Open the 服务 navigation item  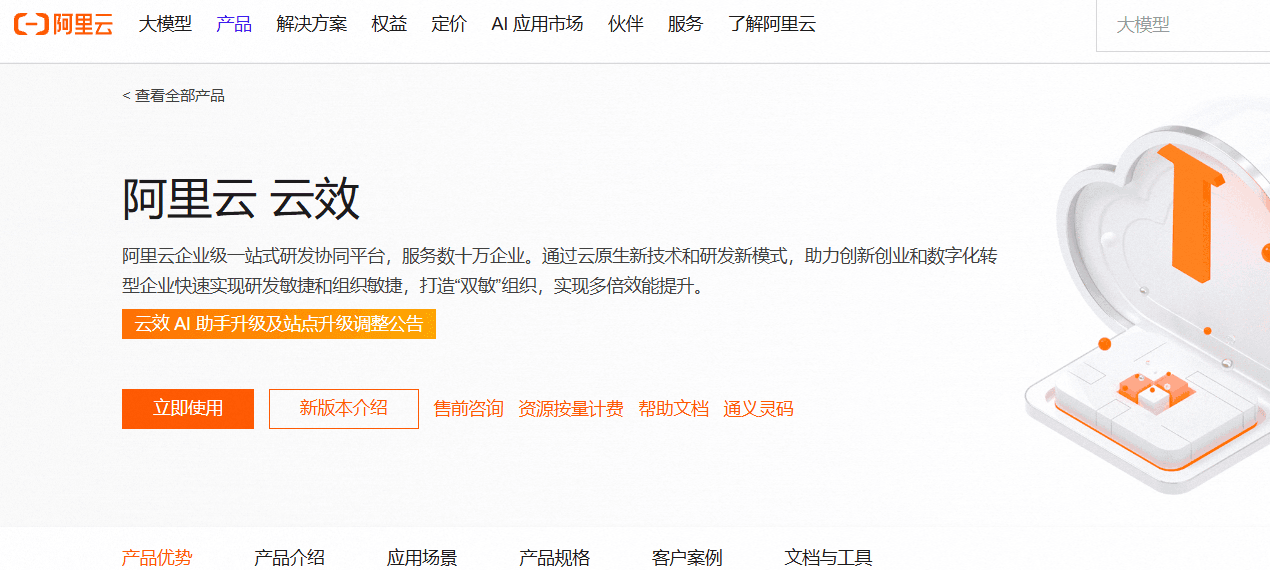[685, 24]
